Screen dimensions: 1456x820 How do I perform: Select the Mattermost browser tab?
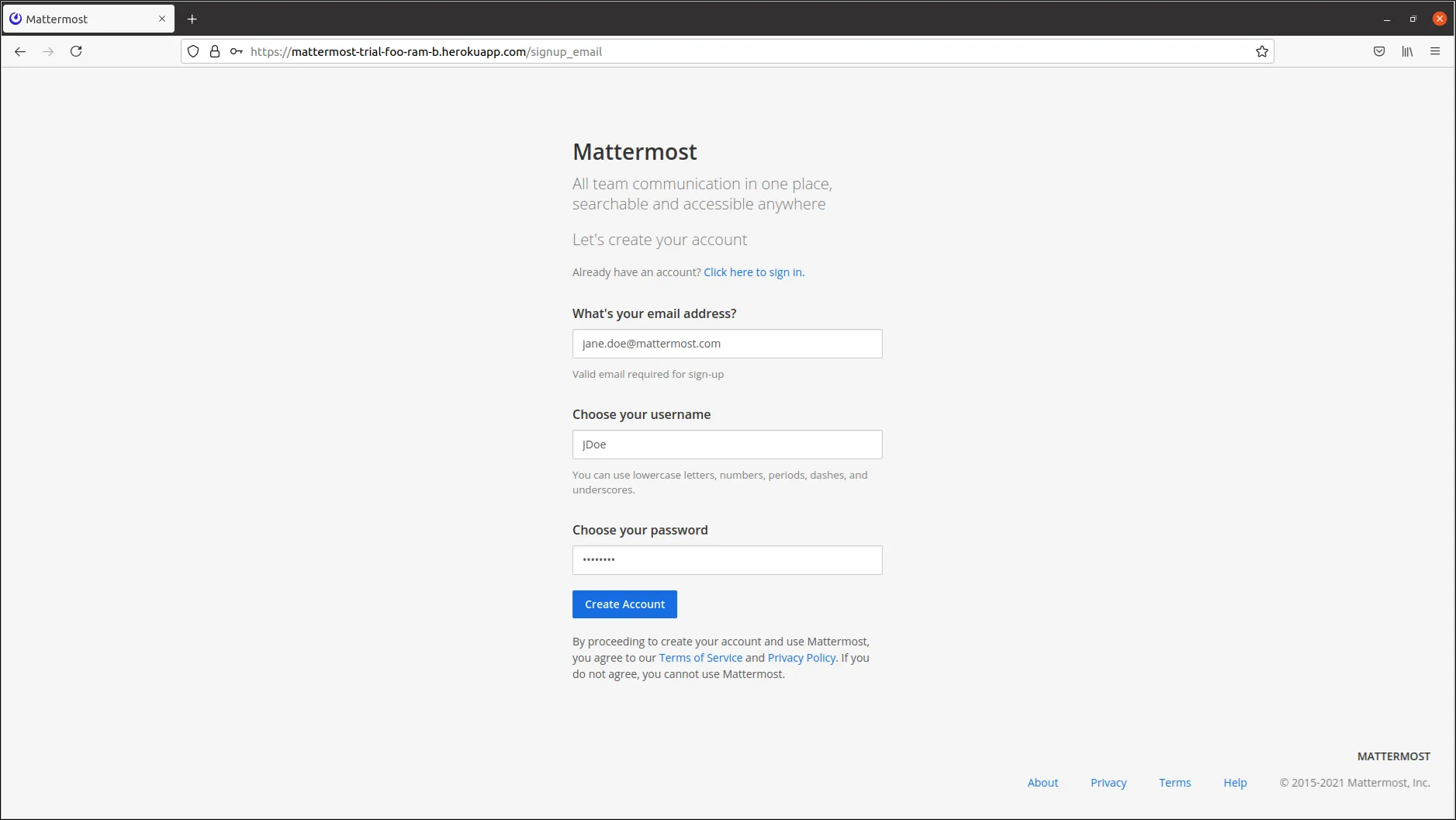[x=88, y=19]
